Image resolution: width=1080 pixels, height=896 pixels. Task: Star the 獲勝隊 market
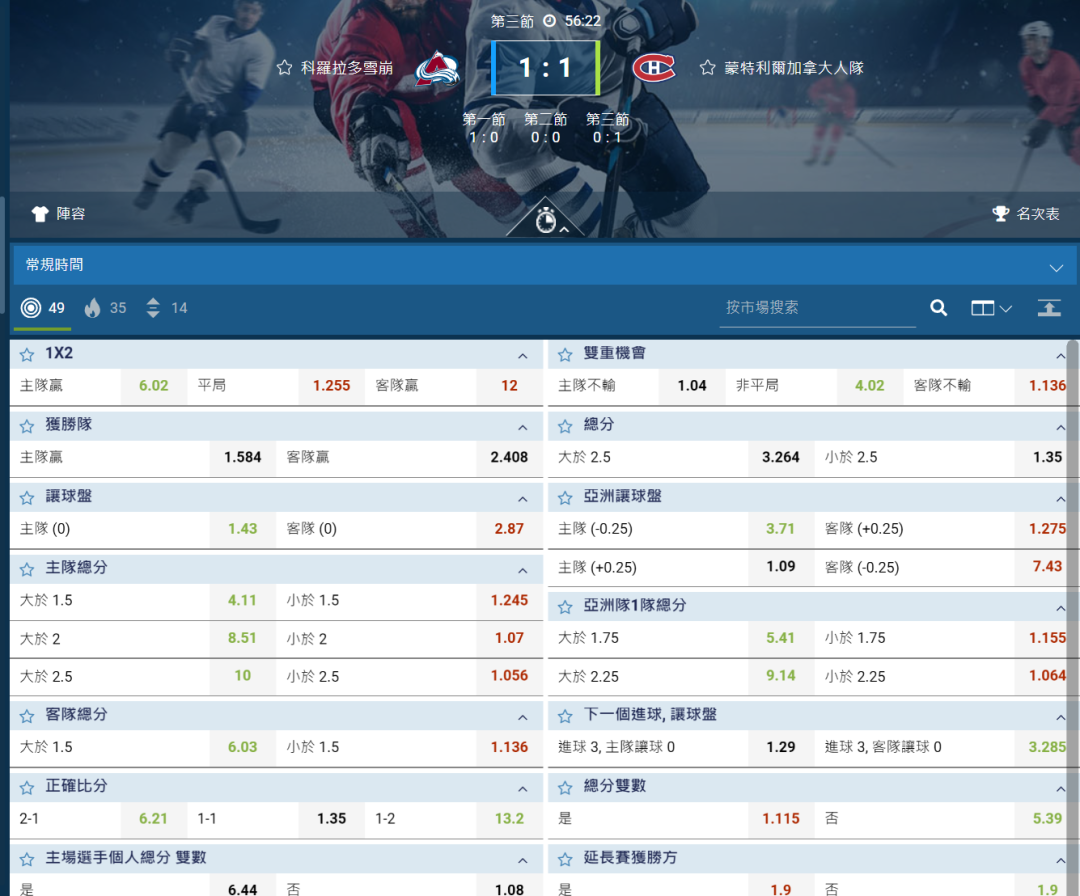pyautogui.click(x=27, y=426)
